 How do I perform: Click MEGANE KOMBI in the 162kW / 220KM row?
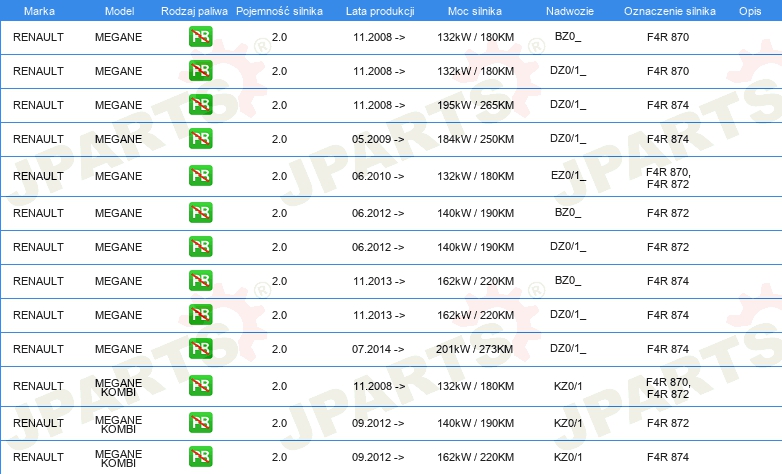(119, 458)
